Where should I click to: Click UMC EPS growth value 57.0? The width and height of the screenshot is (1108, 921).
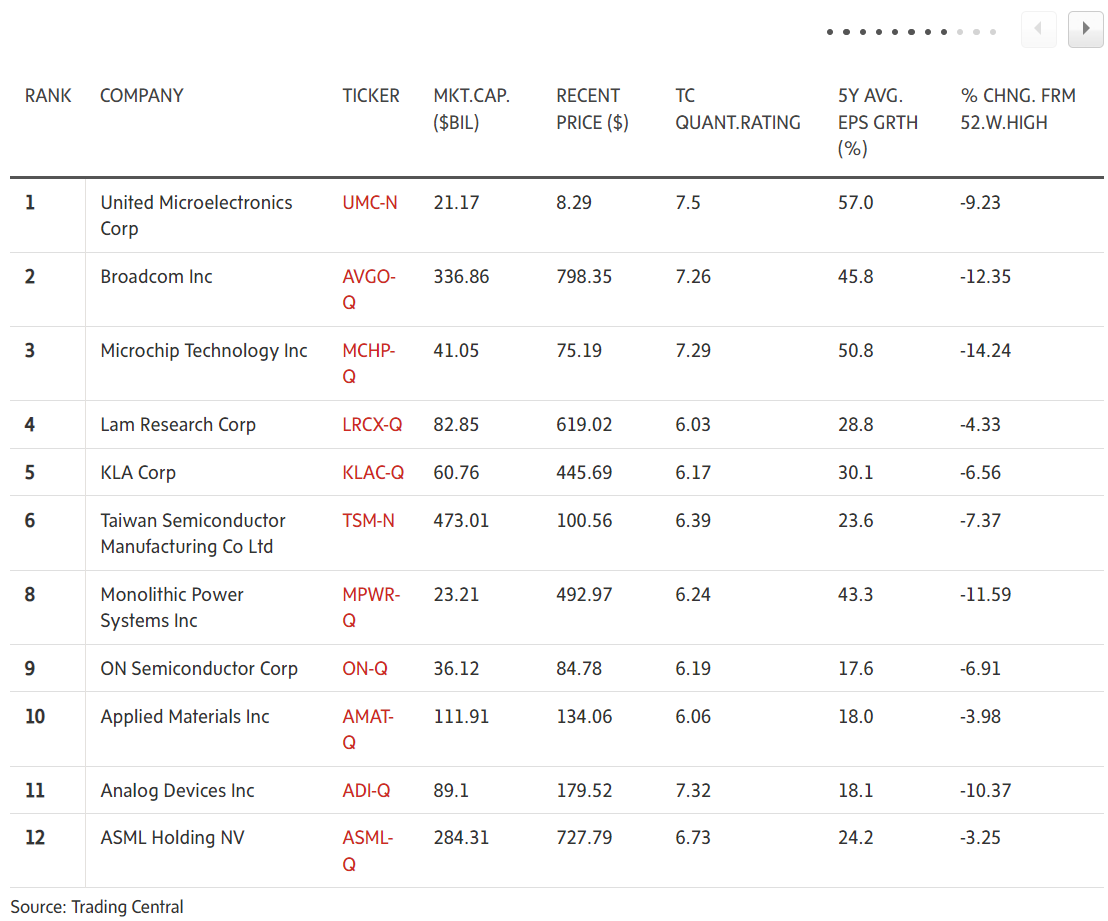(855, 203)
